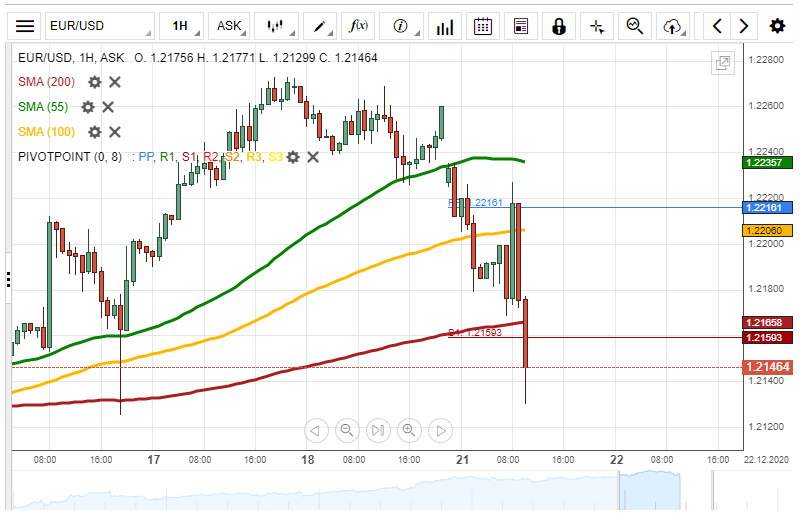800x514 pixels.
Task: Open SMA (55) settings gear
Action: pyautogui.click(x=88, y=107)
